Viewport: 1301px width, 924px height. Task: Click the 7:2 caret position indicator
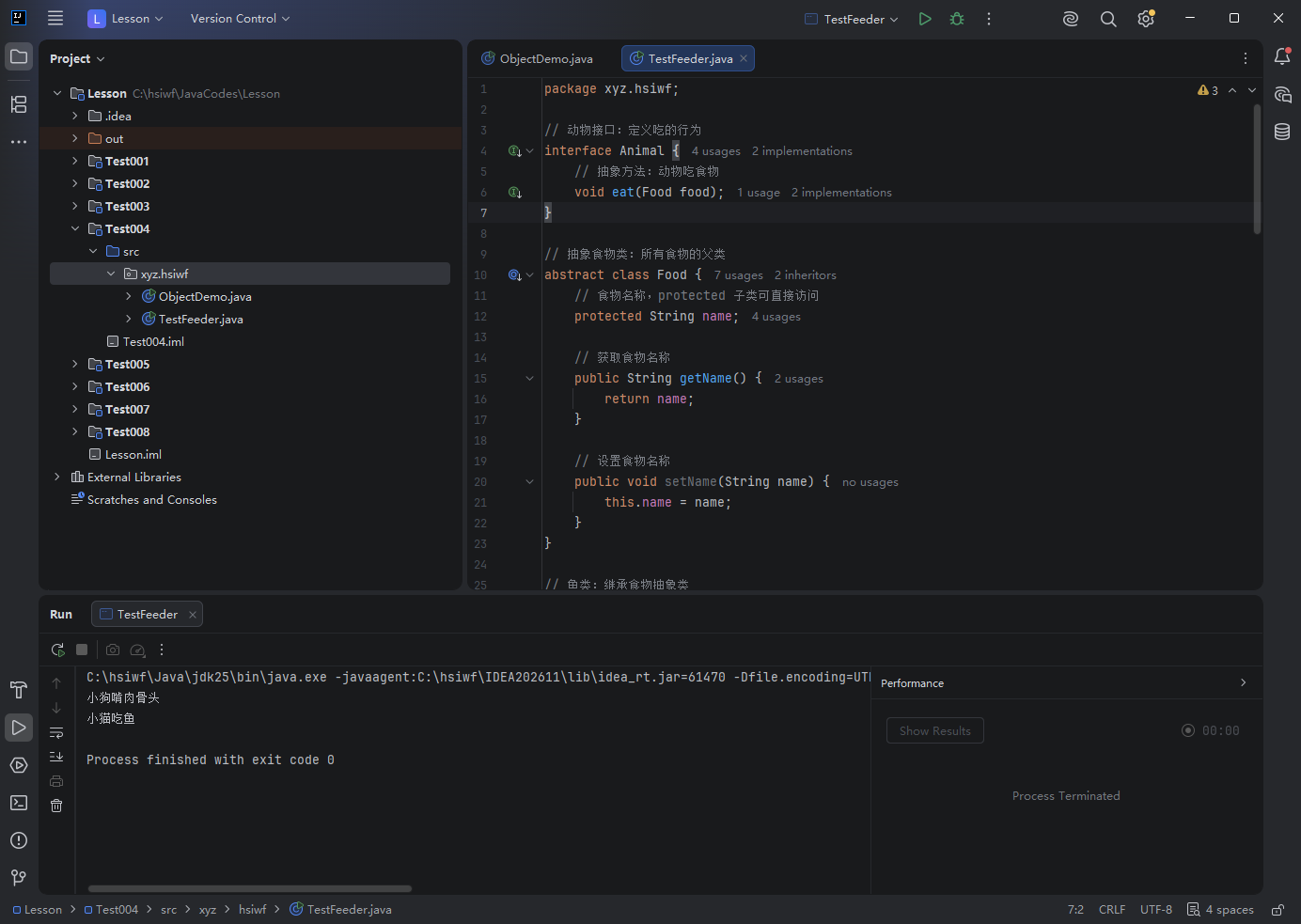point(1075,910)
